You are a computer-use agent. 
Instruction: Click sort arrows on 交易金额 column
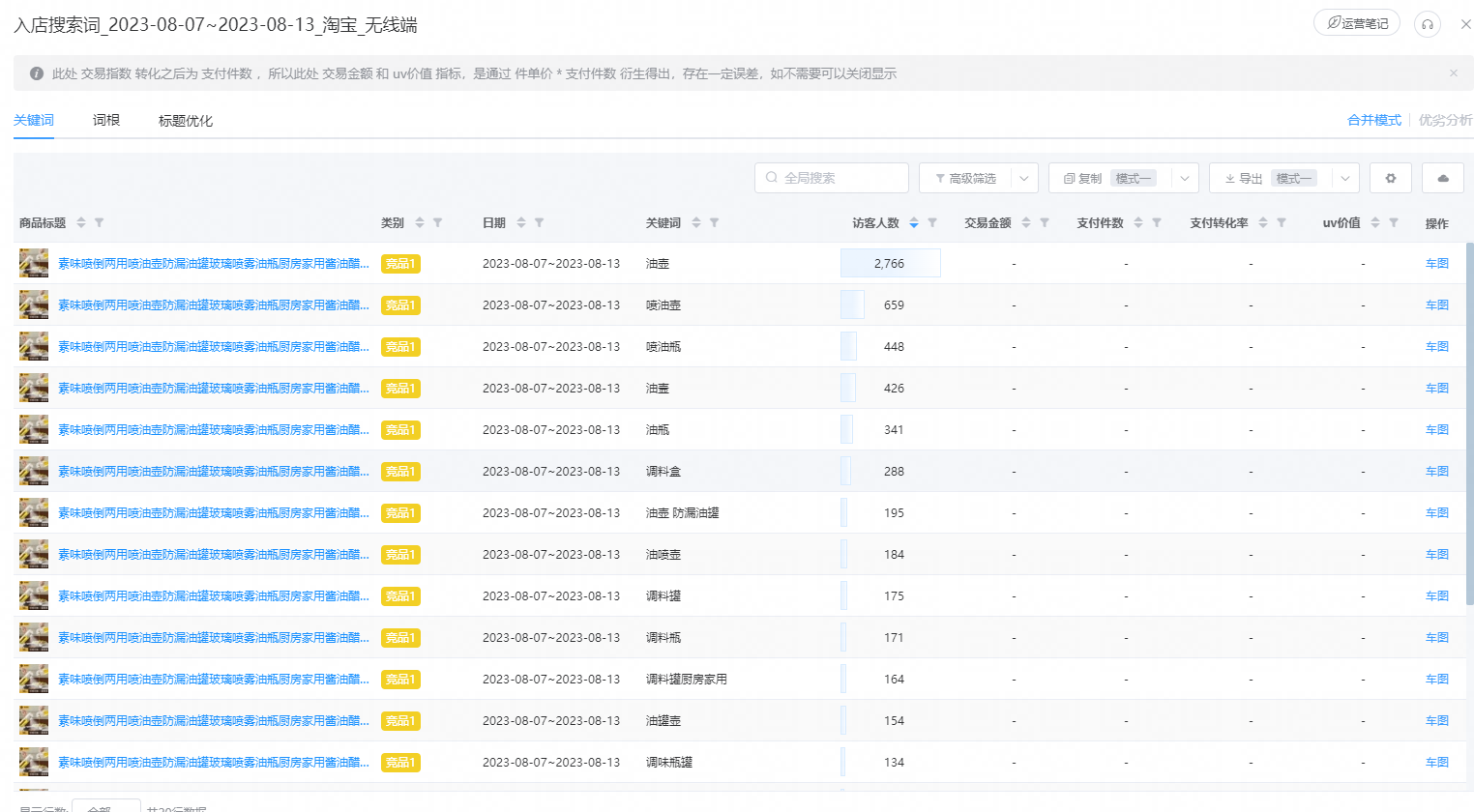1026,222
